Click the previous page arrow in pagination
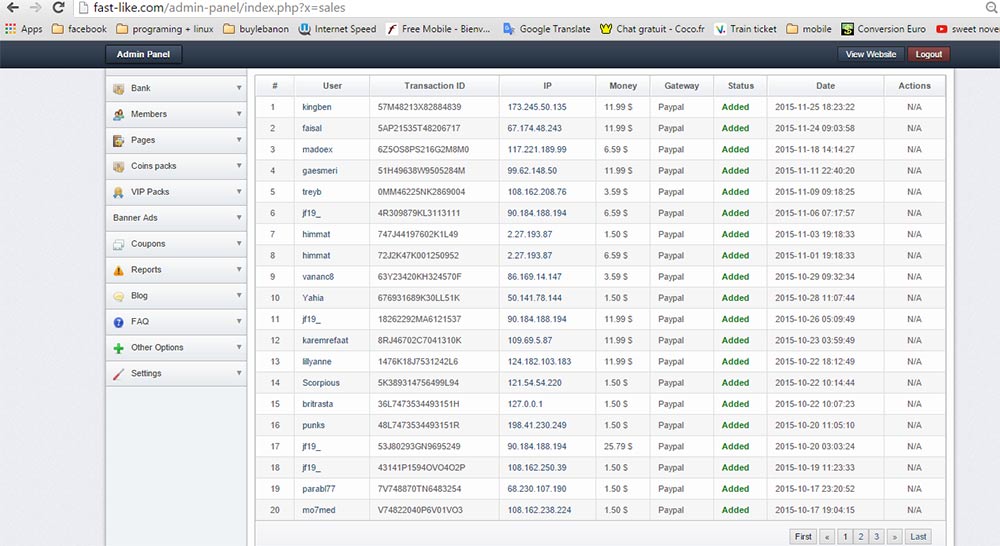The width and height of the screenshot is (1000, 546). coord(827,536)
